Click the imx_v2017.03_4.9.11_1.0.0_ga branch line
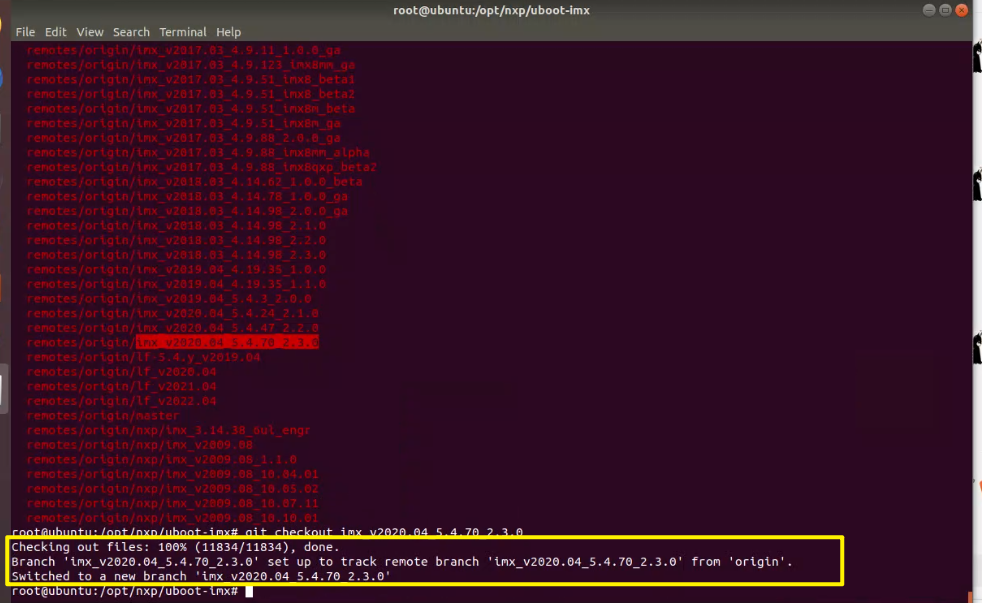This screenshot has width=982, height=603. 183,50
